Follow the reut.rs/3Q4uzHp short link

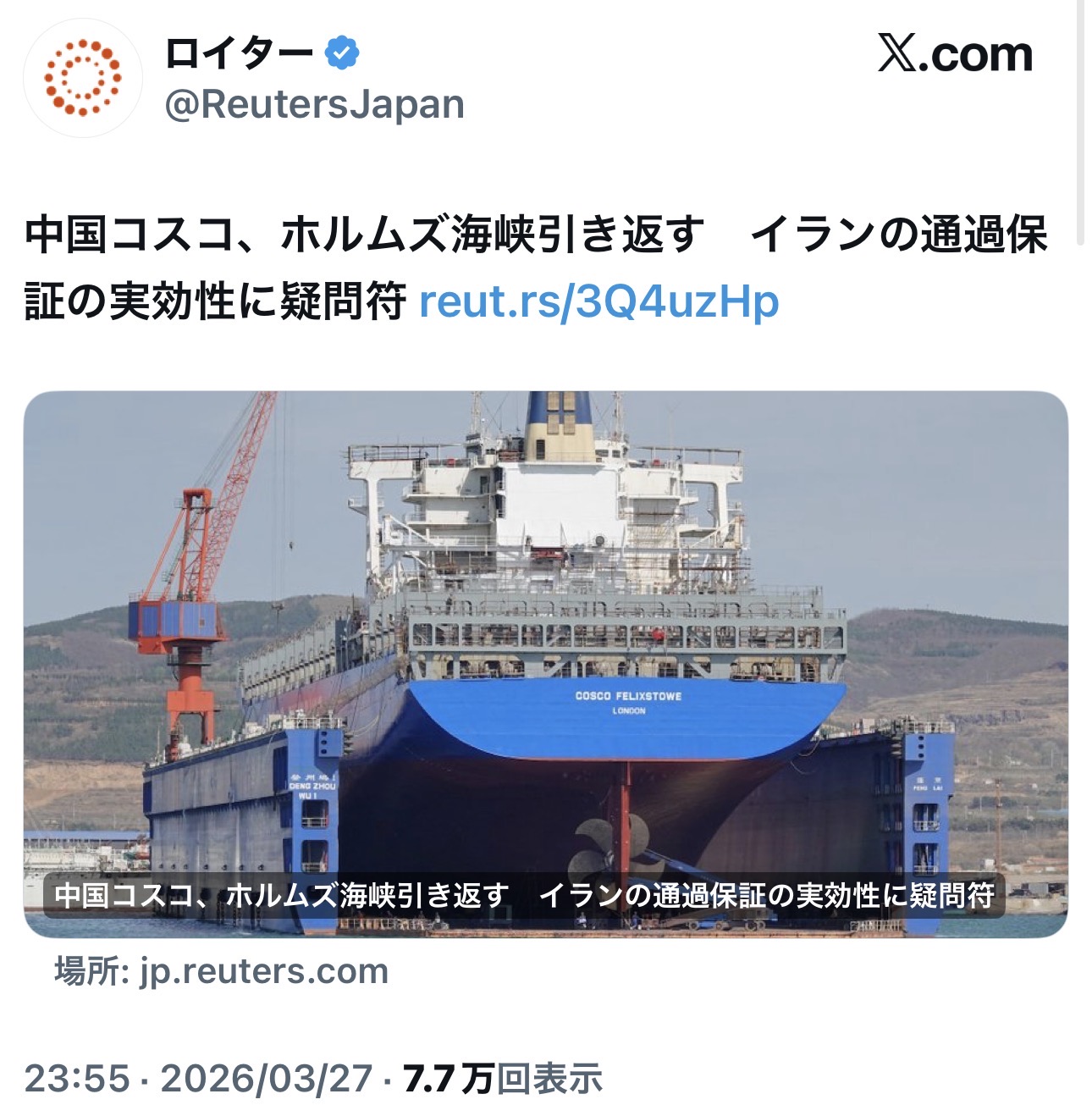[598, 301]
